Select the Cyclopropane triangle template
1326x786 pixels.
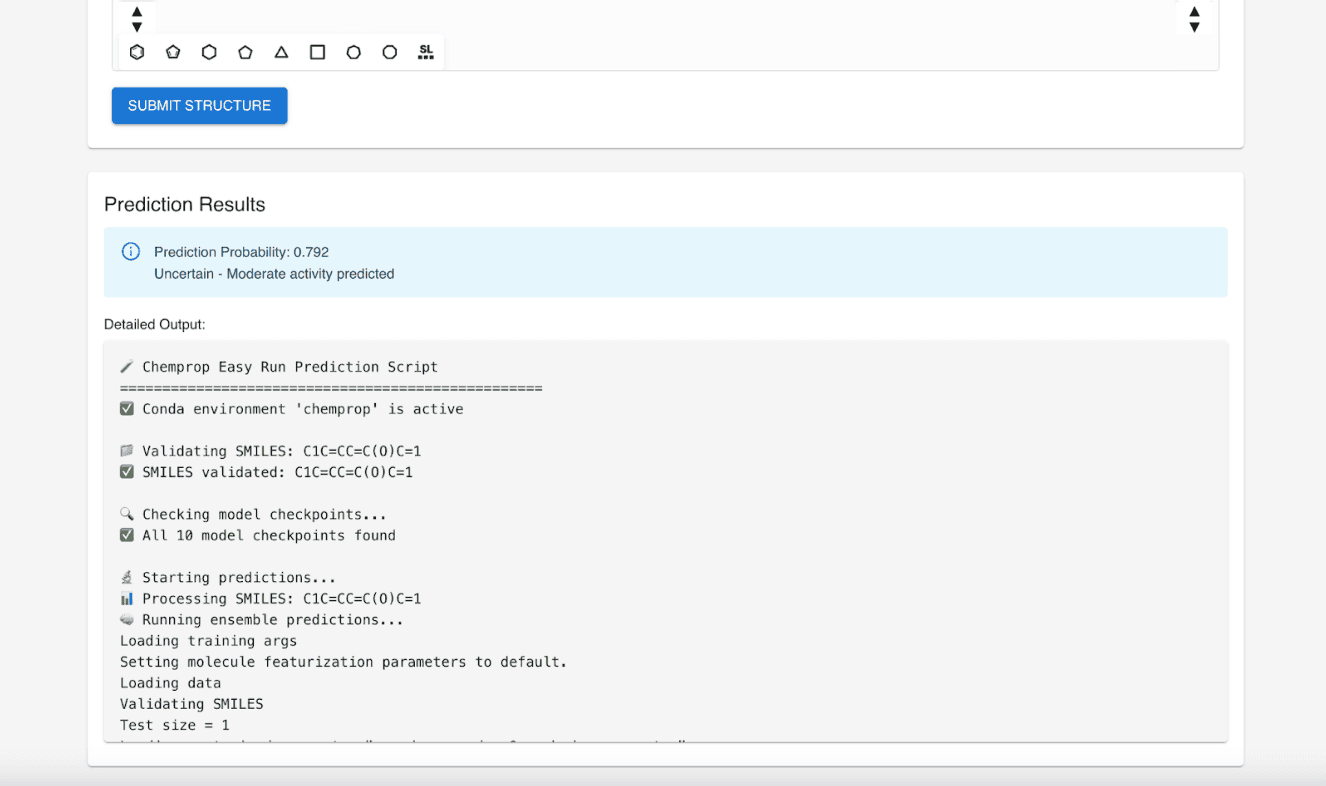[x=281, y=52]
